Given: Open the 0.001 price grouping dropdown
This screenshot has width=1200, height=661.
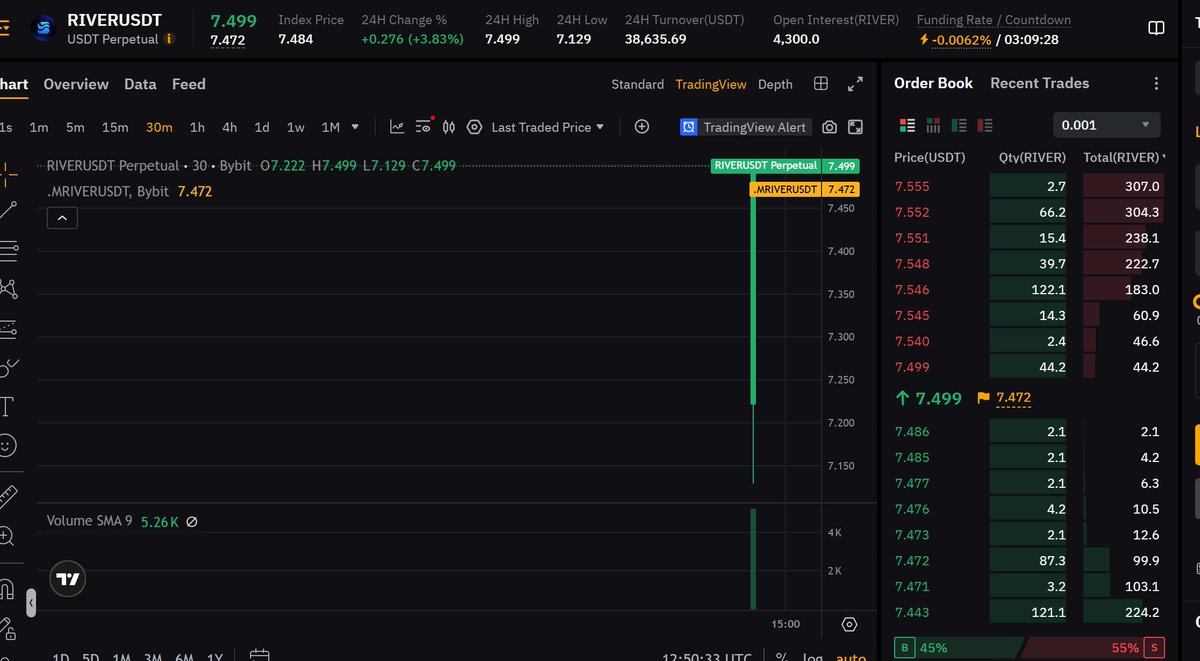Looking at the screenshot, I should pos(1107,125).
